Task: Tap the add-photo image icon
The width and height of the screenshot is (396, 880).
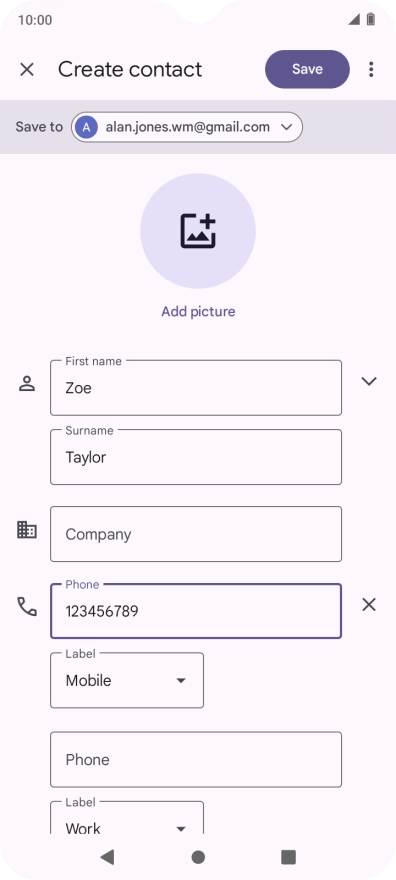Action: (198, 231)
